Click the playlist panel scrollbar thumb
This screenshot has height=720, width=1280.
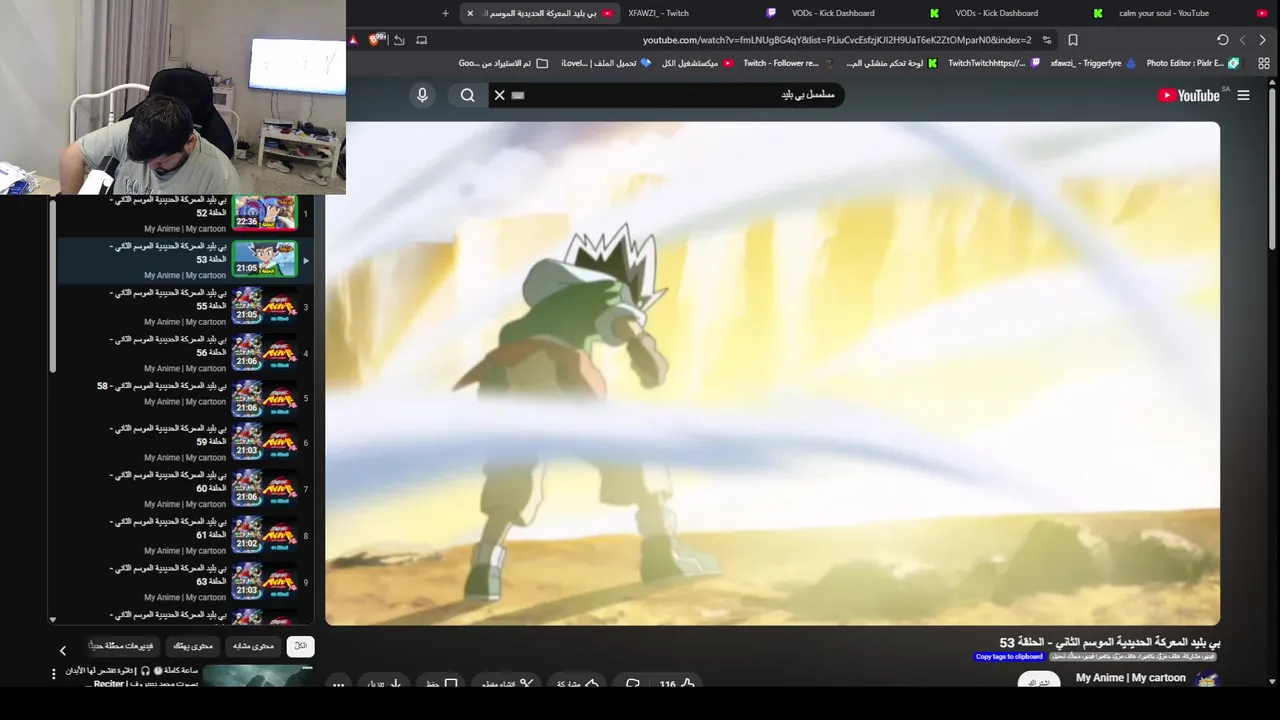(52, 285)
